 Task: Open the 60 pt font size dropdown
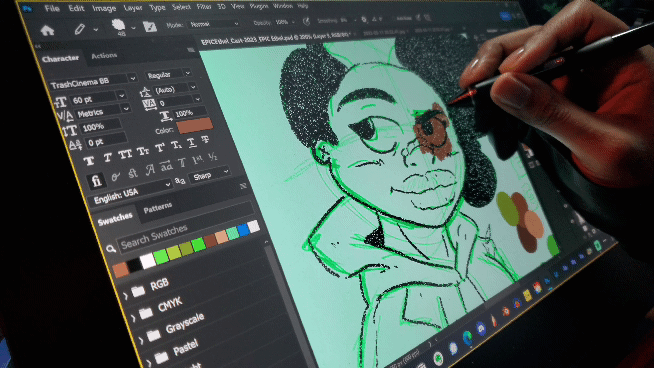(121, 96)
